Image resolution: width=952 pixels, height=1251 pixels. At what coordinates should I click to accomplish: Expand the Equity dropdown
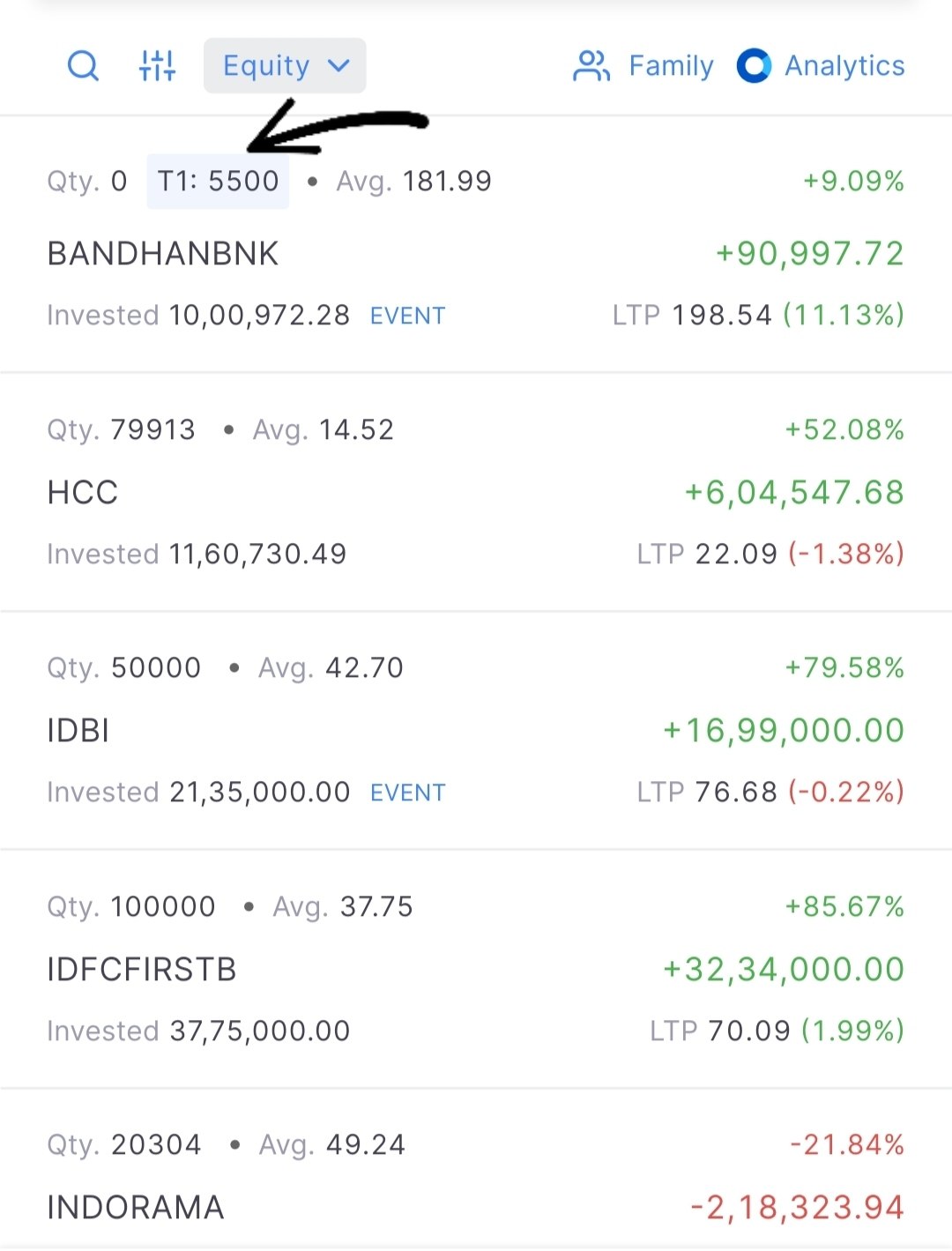pos(284,66)
